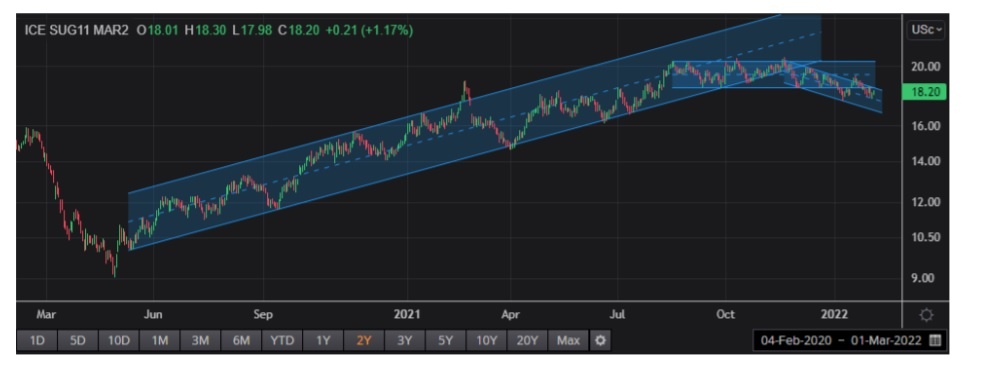Screen dimensions: 996x367
Task: Click the Mar time axis label
Action: [46, 314]
